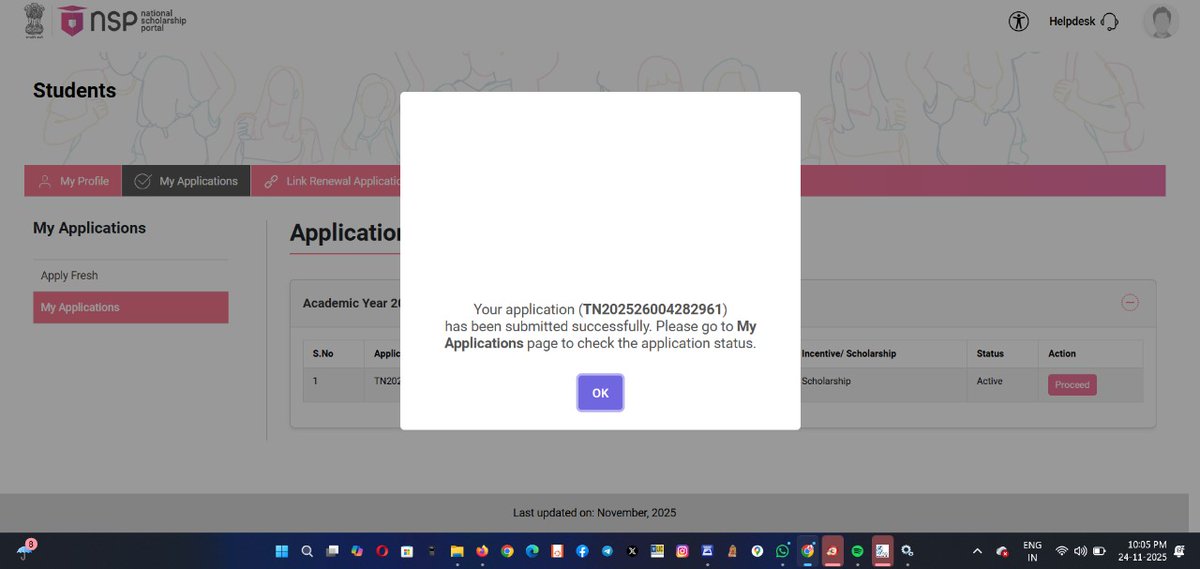Open Facebook from the taskbar
The height and width of the screenshot is (569, 1200).
point(582,551)
